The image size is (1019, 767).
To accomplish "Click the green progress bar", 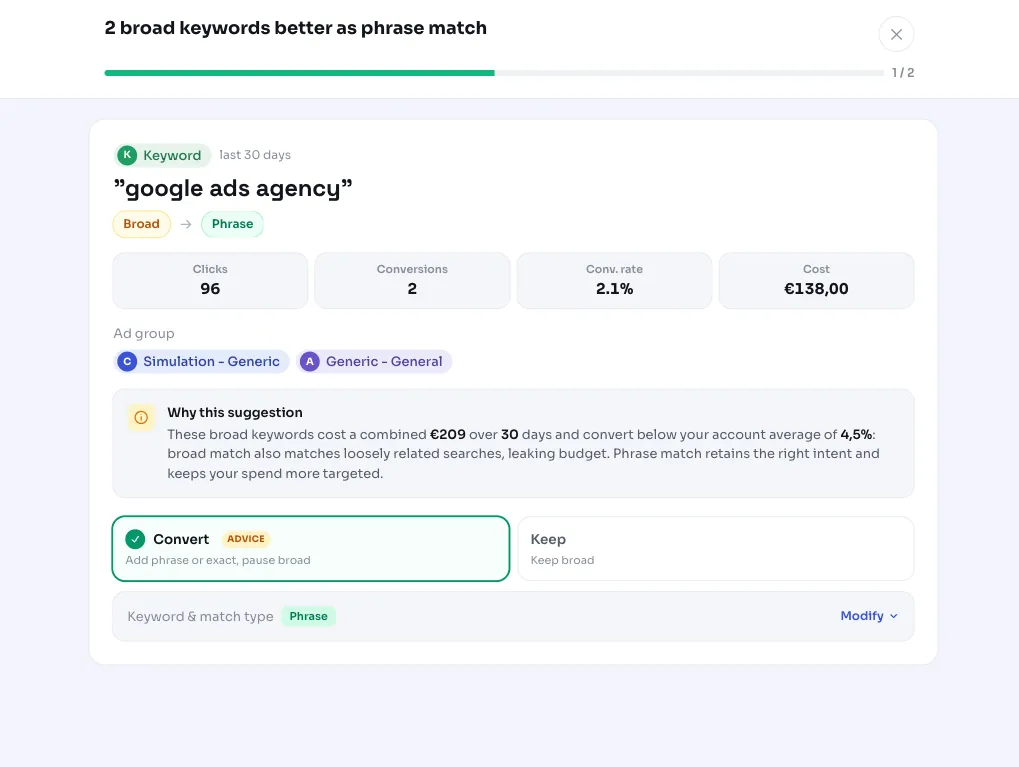I will 300,73.
